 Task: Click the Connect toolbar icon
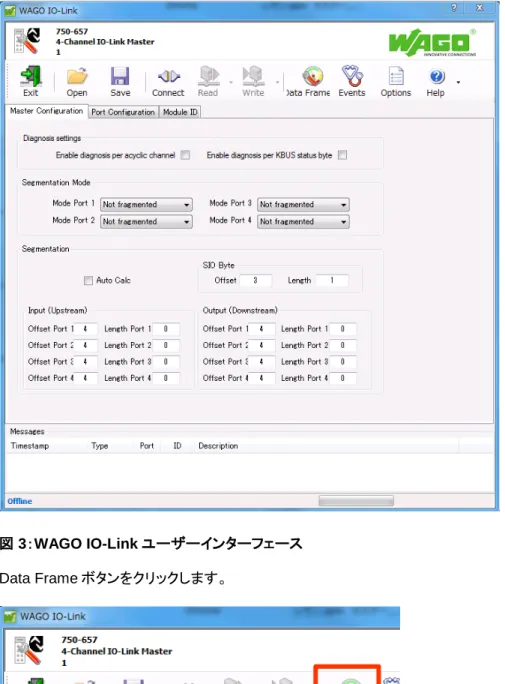(168, 81)
